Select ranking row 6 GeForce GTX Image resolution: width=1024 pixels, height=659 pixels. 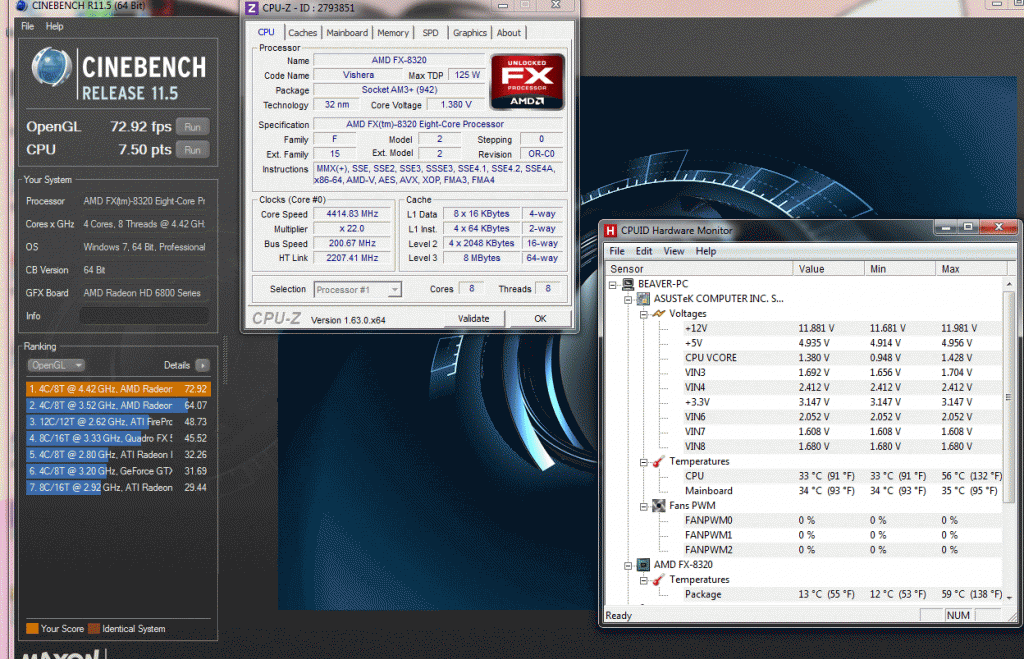click(118, 471)
